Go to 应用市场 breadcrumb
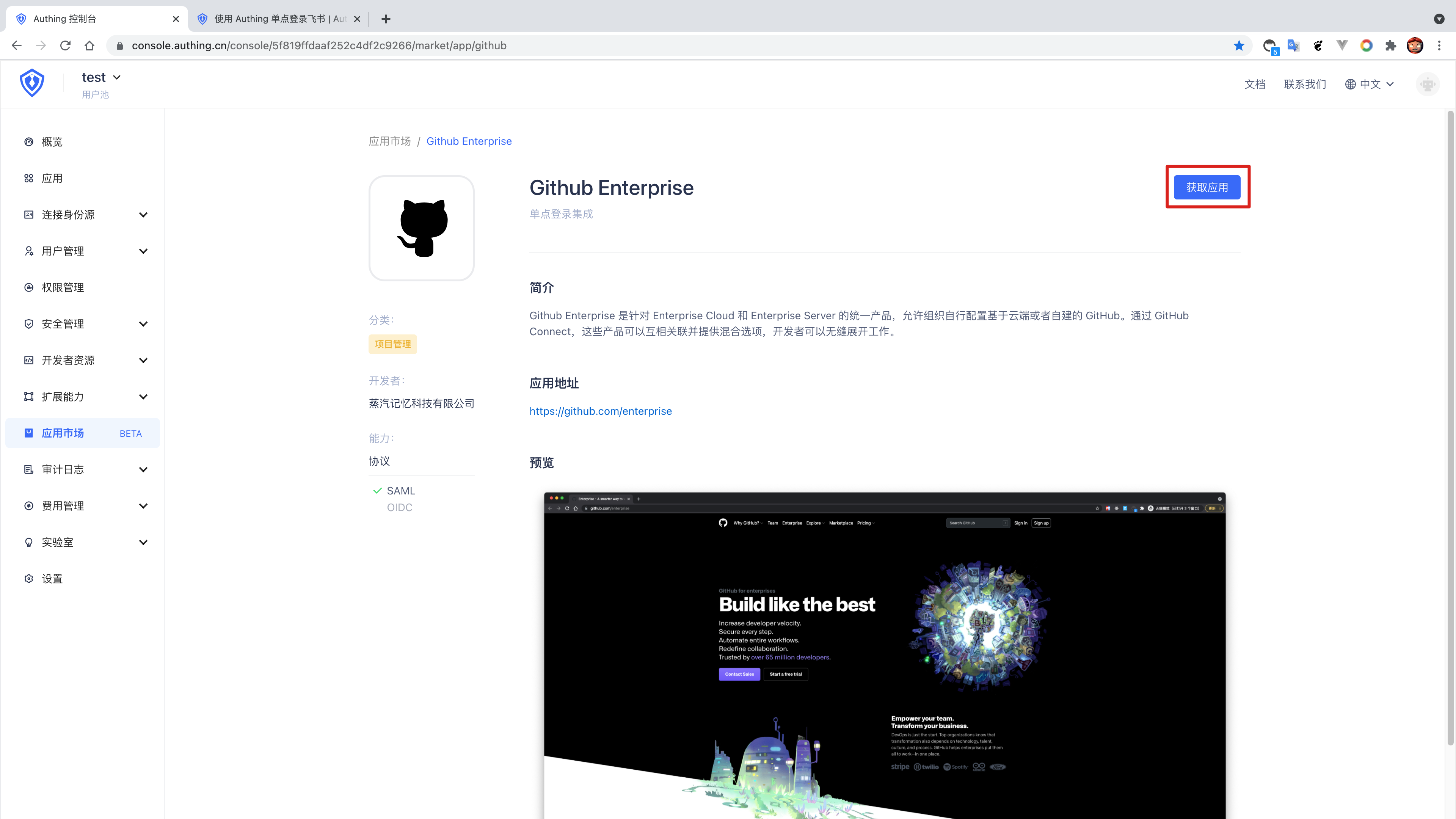Viewport: 1456px width, 819px height. (390, 141)
